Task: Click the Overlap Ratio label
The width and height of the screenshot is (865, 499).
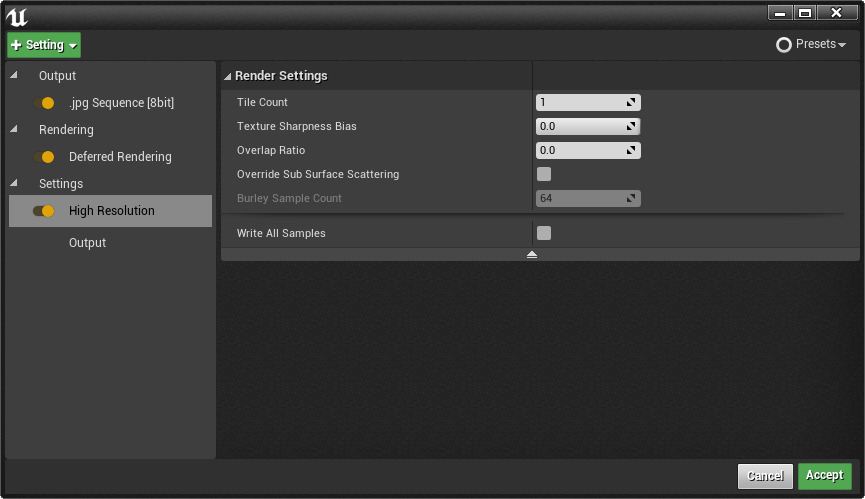Action: (x=271, y=150)
